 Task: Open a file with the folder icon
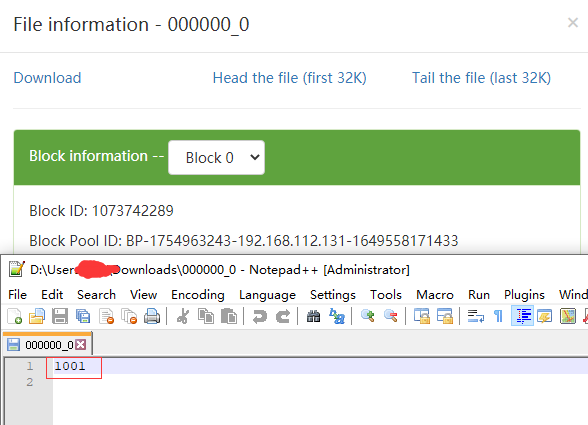coord(37,316)
